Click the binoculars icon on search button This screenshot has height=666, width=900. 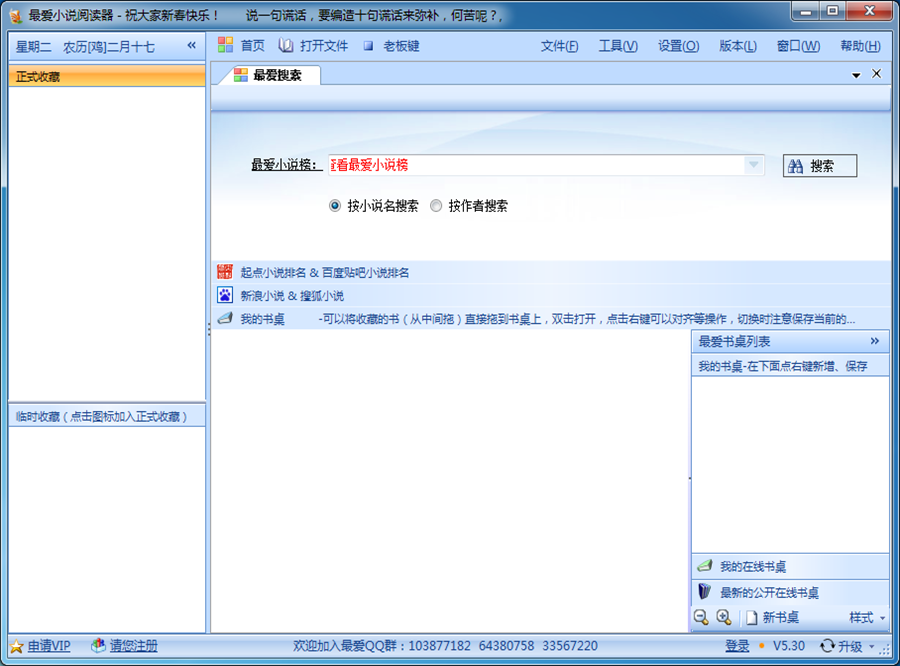pos(796,166)
